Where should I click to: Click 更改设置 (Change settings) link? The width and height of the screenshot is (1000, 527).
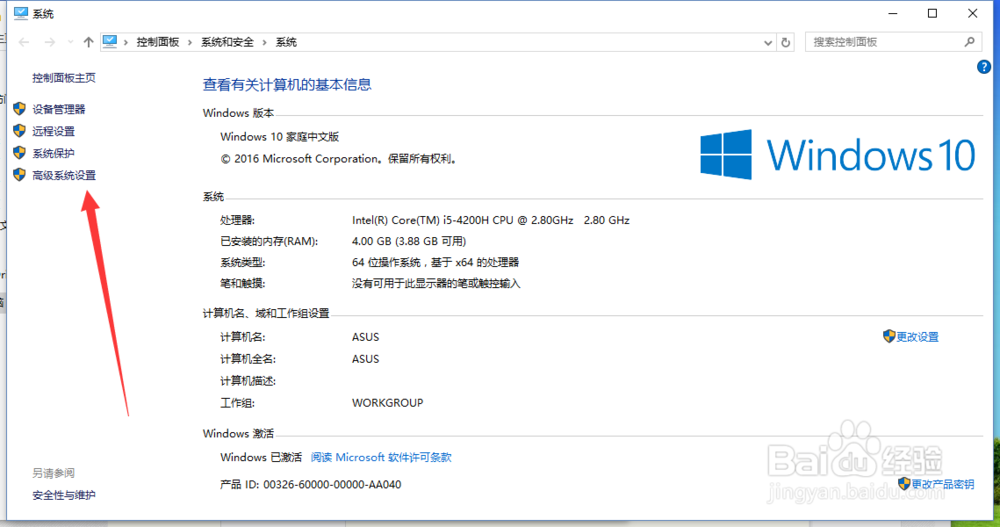click(x=917, y=337)
